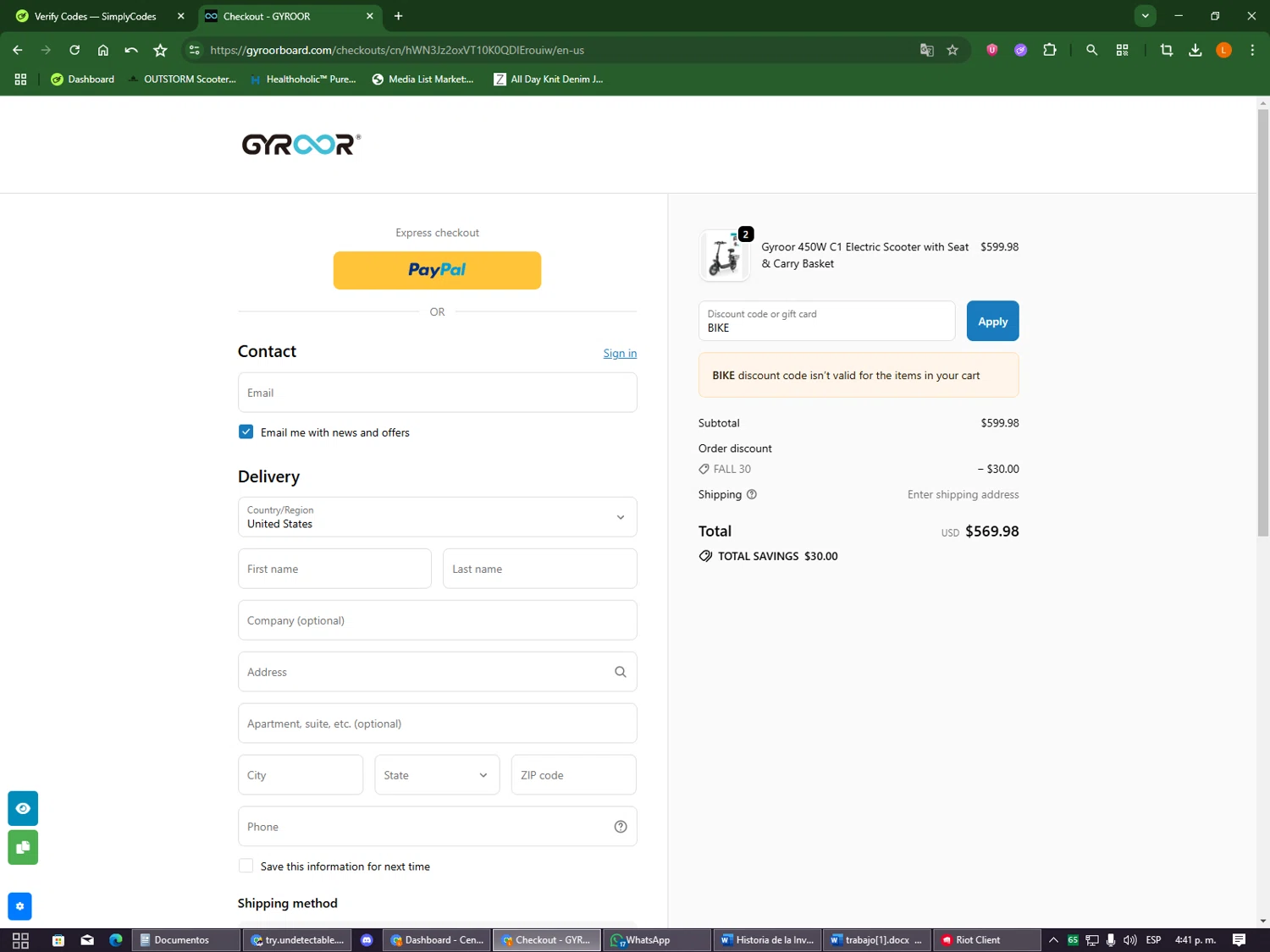Show hidden system tray icons chevron
1270x952 pixels.
pos(1053,940)
